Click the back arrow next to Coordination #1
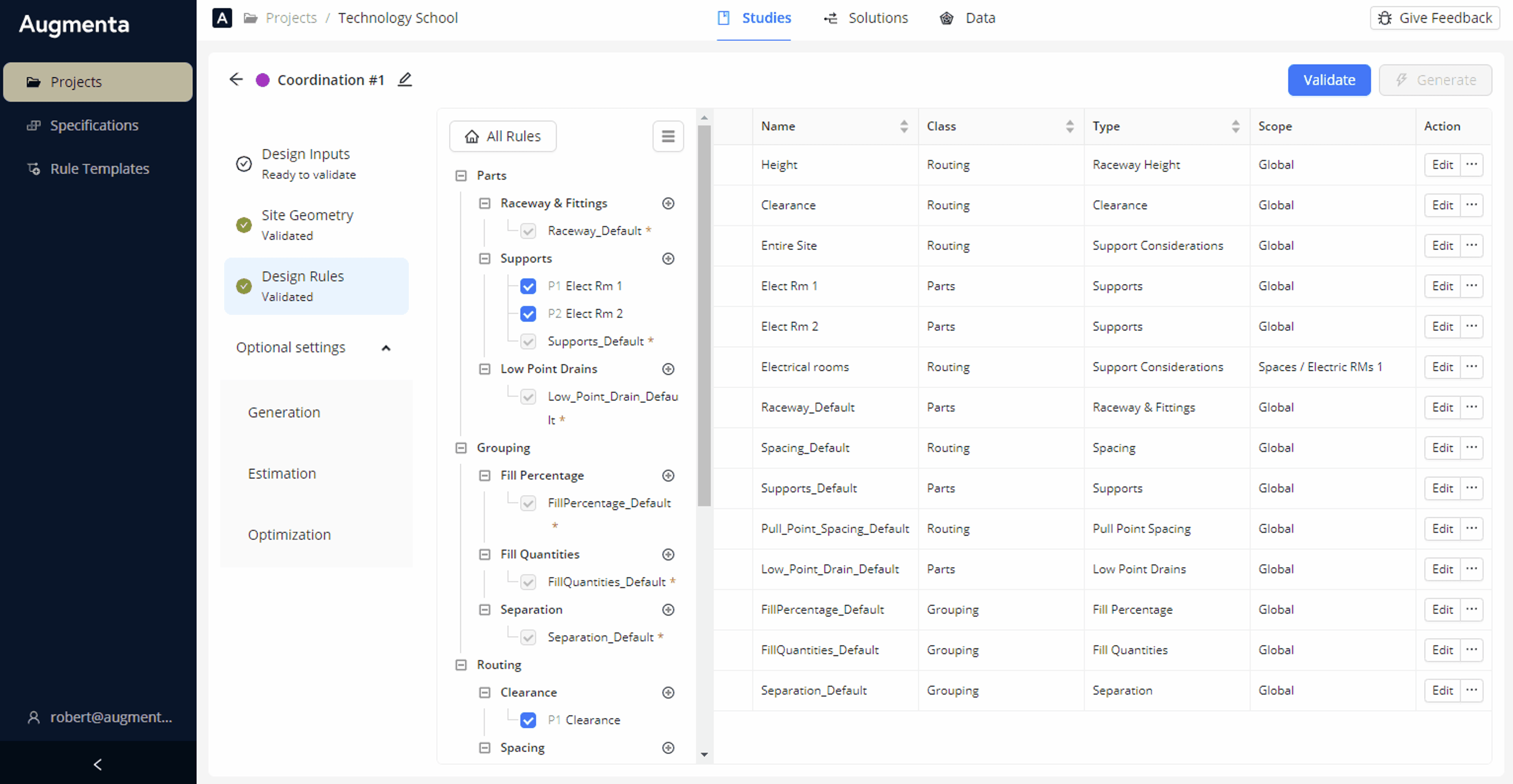The image size is (1513, 784). (236, 79)
